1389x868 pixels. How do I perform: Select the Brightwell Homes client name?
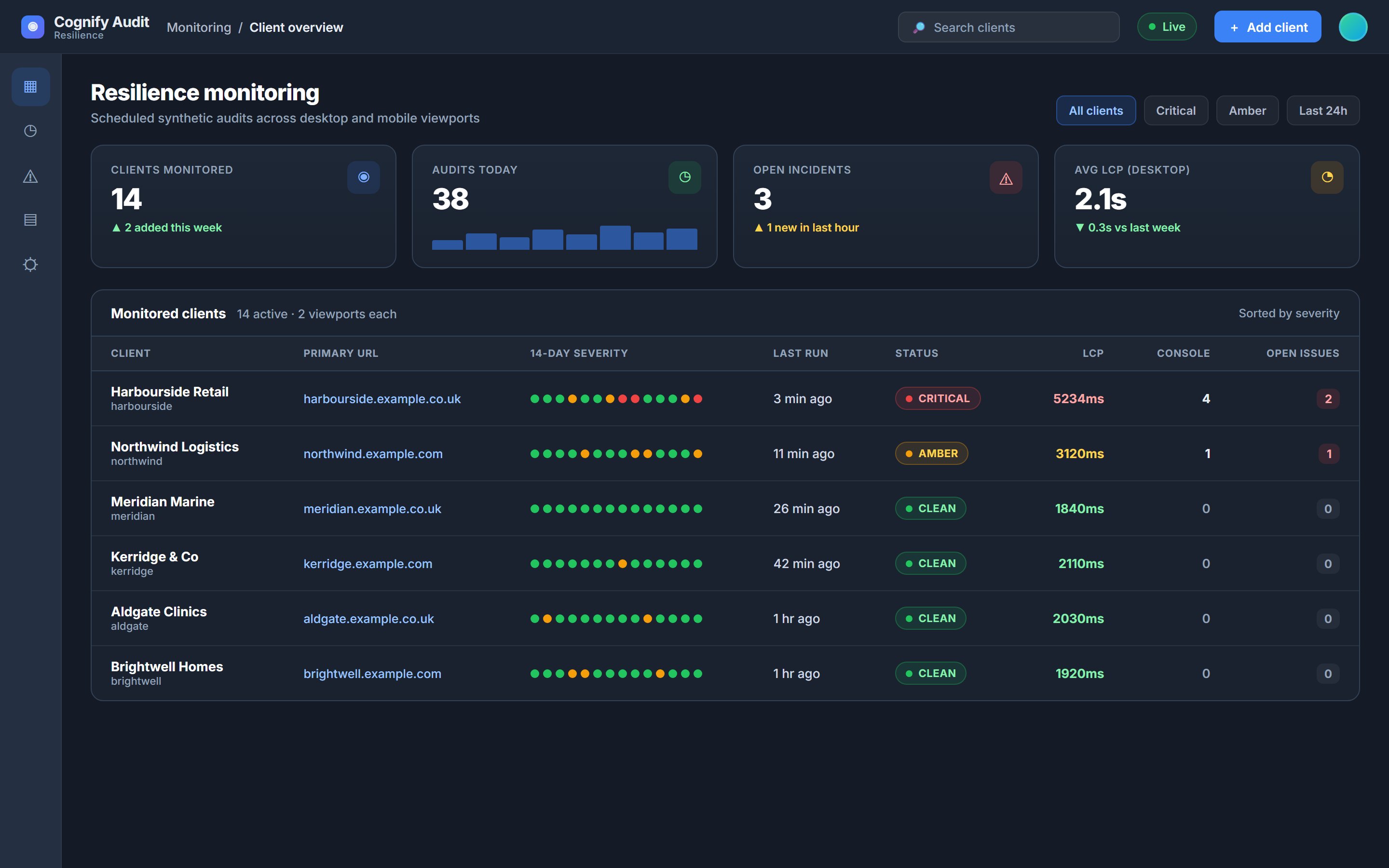[166, 666]
